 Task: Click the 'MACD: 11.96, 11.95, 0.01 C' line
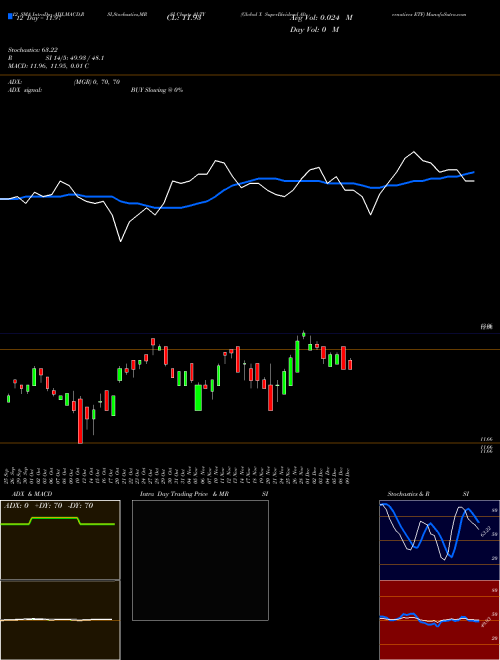pos(48,66)
